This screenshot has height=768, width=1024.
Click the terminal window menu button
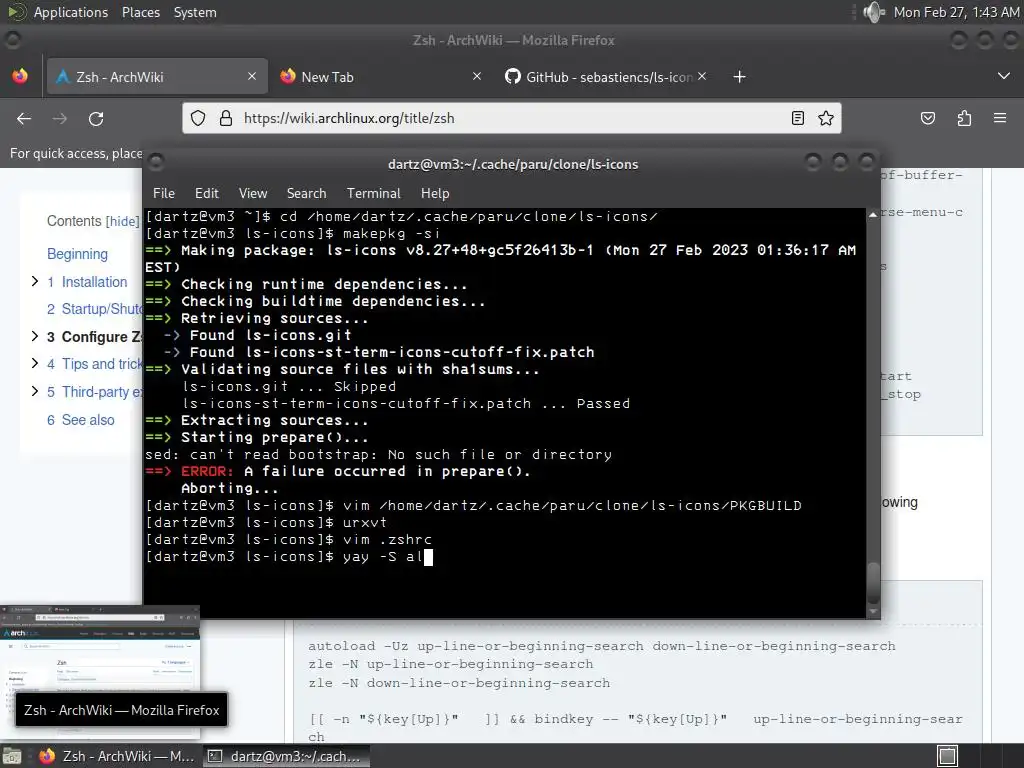(x=156, y=162)
